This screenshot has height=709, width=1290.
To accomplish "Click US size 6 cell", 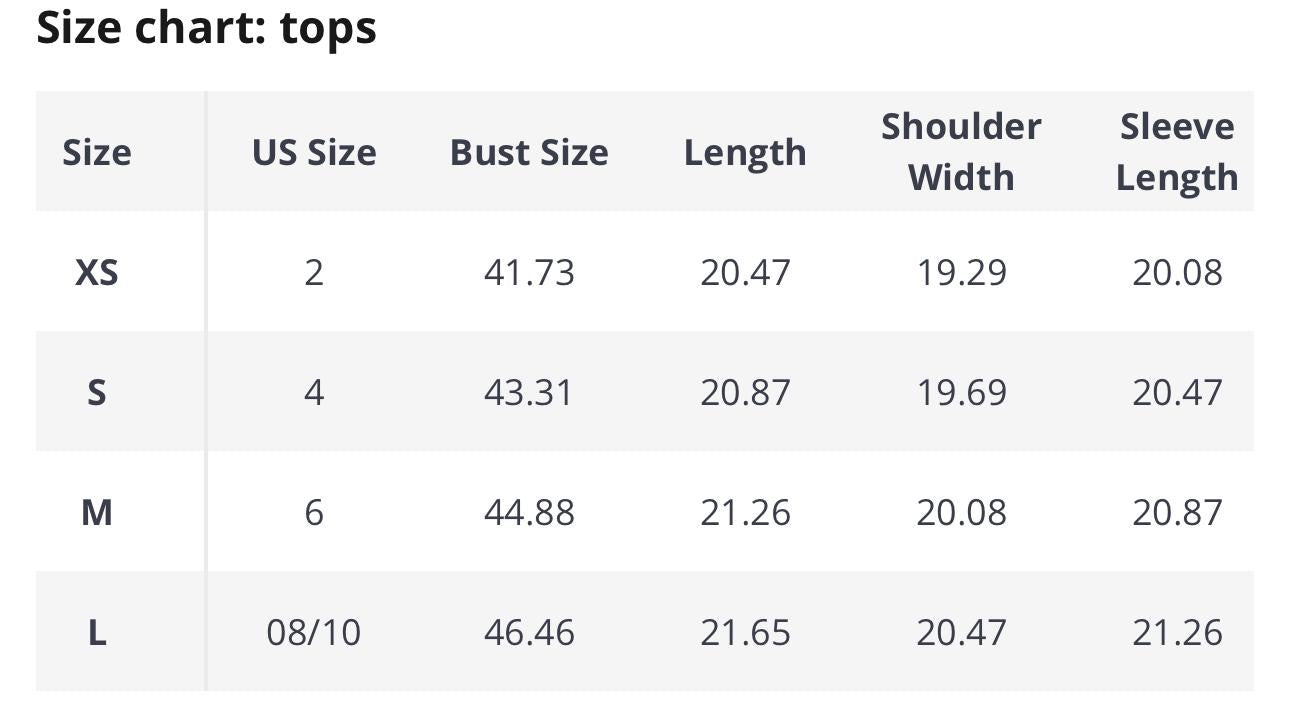I will coord(314,512).
